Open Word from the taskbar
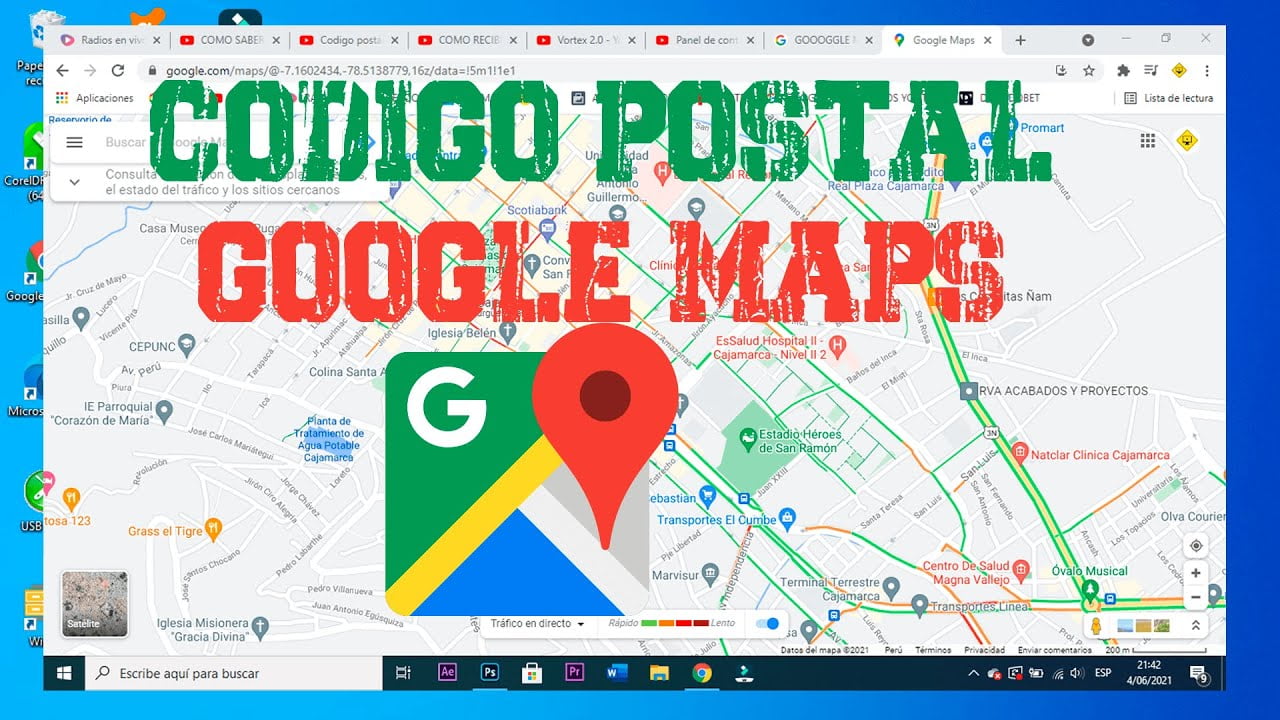 point(616,673)
